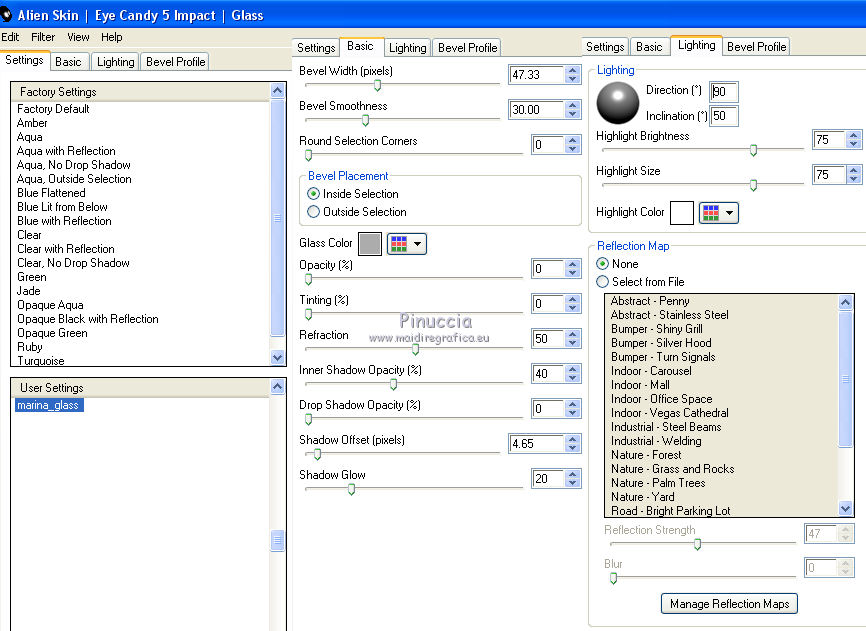Select the Outside Selection radio button
This screenshot has width=866, height=631.
click(x=313, y=211)
